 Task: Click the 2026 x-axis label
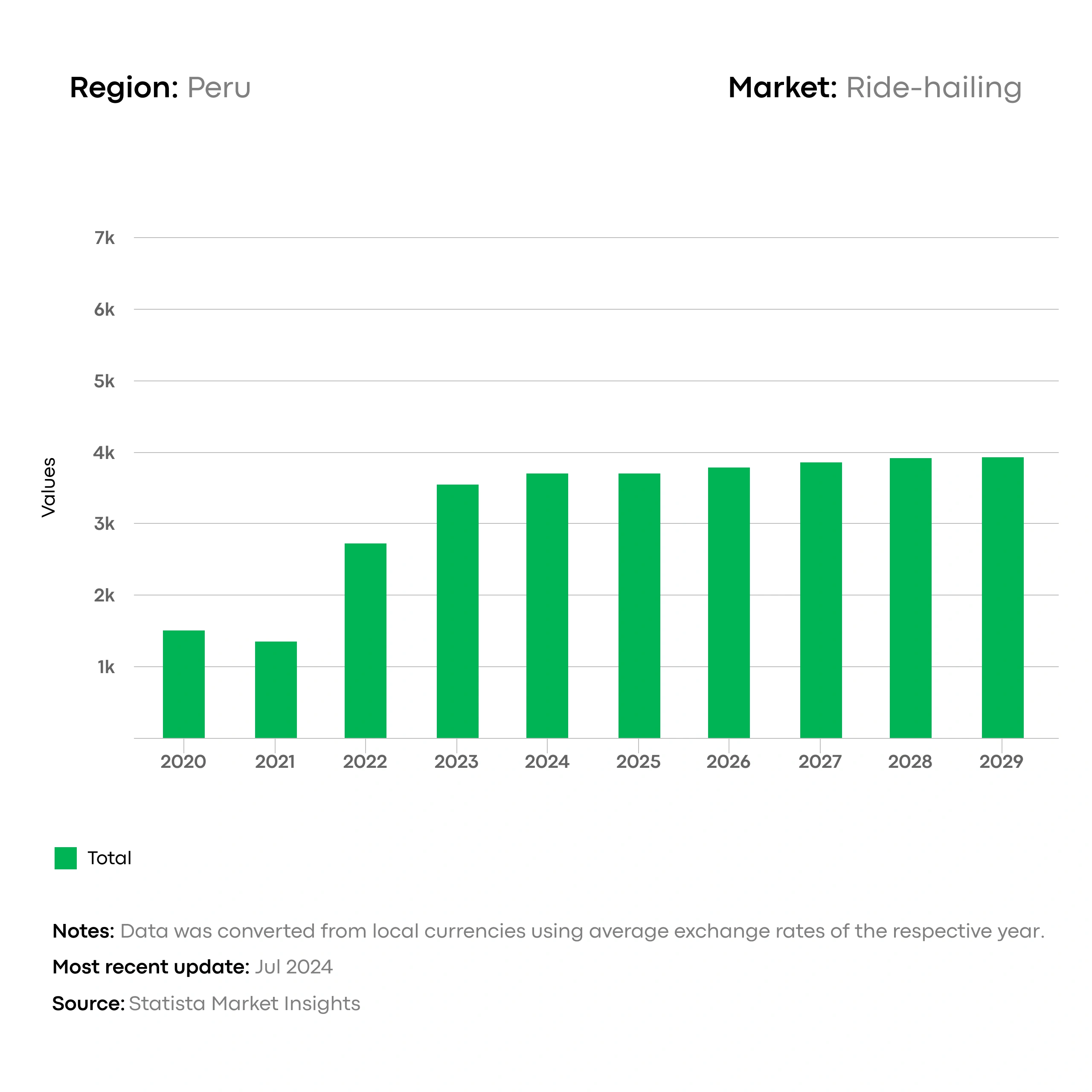tap(729, 761)
